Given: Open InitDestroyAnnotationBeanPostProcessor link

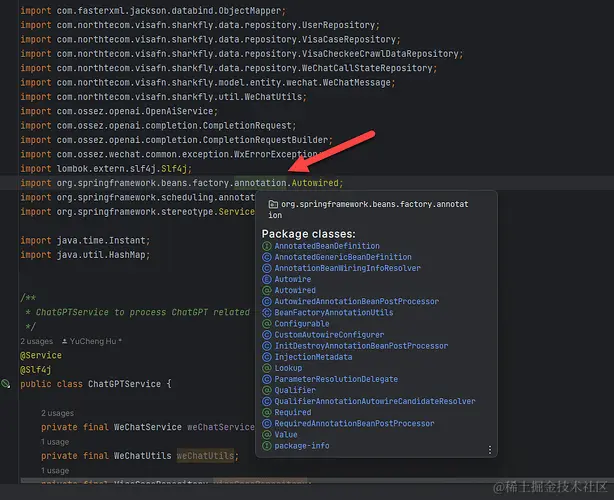Looking at the screenshot, I should [361, 346].
